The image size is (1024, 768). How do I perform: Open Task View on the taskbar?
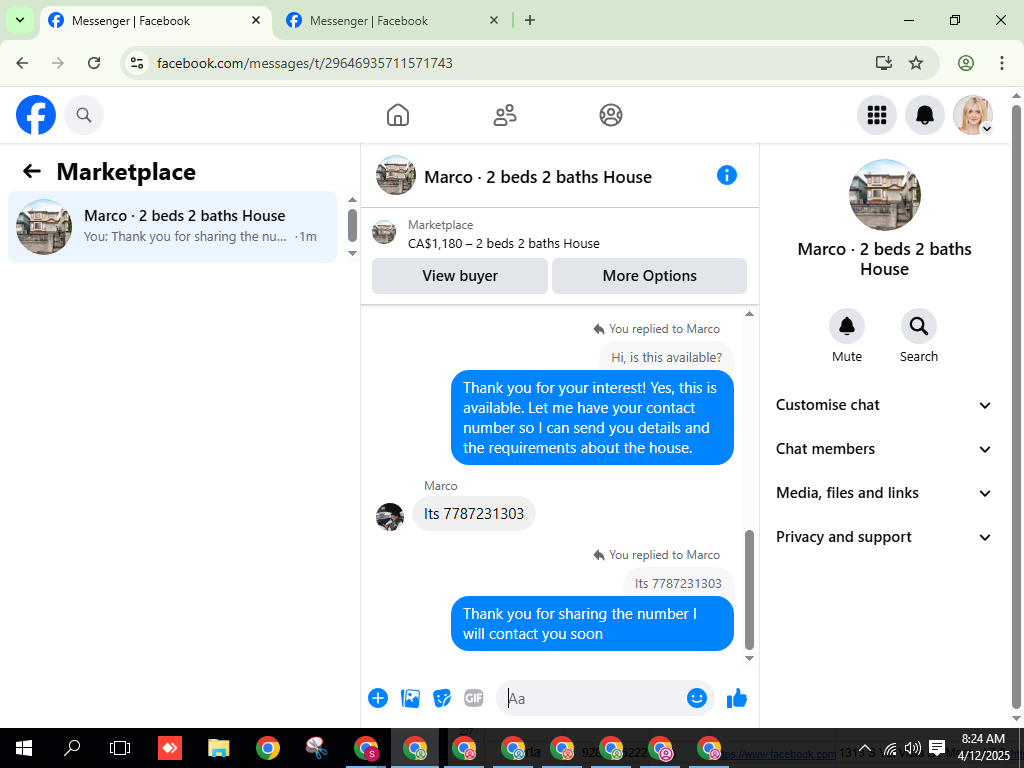(120, 748)
